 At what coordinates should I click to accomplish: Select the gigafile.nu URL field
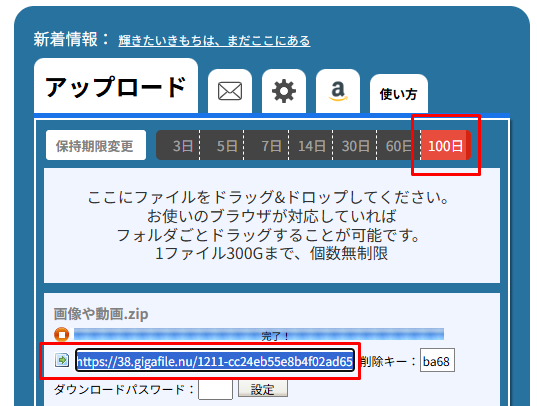tap(215, 361)
